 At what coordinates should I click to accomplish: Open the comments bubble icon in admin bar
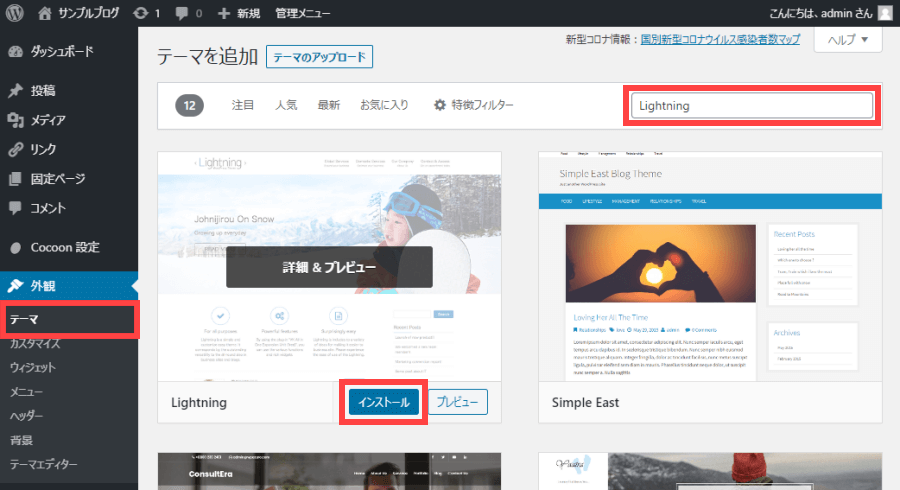click(x=181, y=13)
